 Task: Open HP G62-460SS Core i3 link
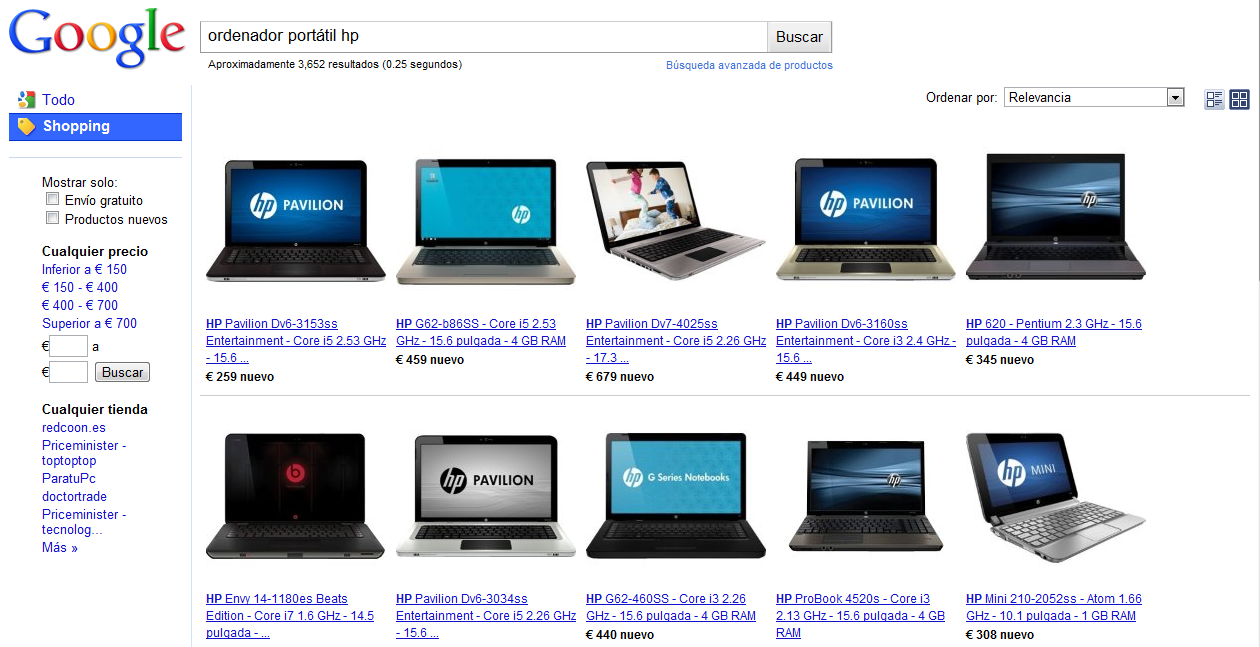671,607
